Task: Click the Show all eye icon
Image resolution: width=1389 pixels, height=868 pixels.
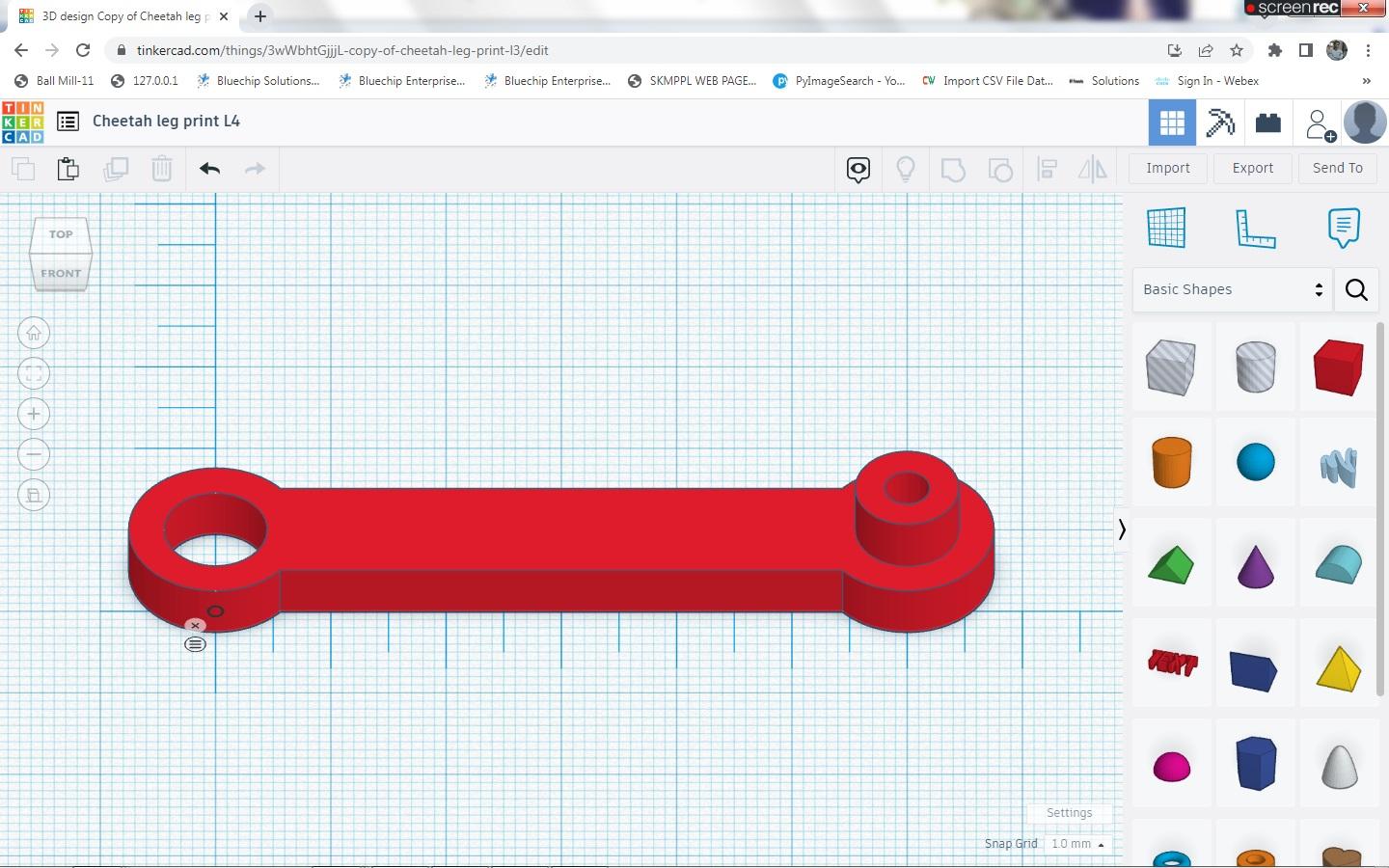Action: 858,170
